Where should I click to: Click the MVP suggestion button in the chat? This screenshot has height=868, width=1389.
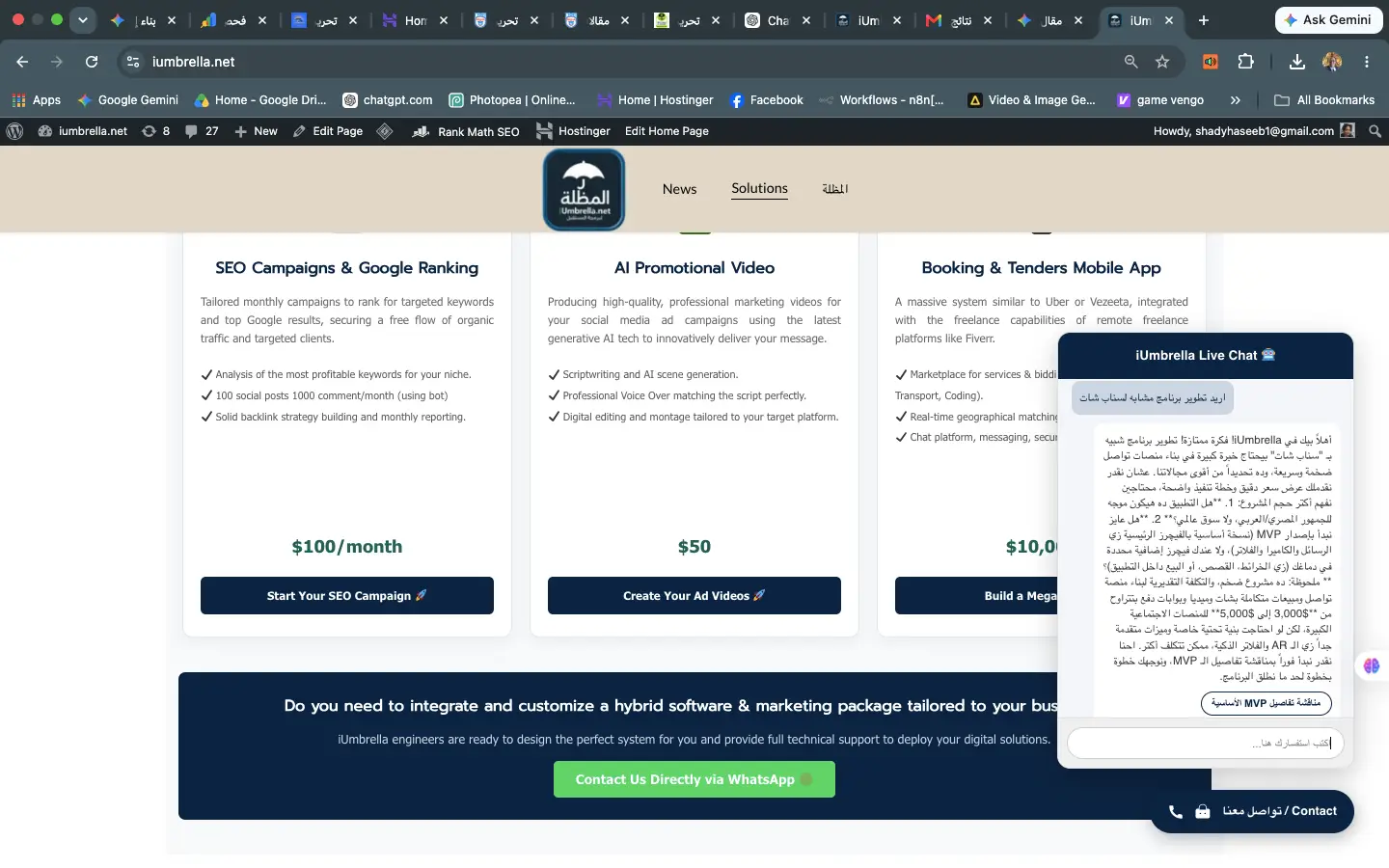click(x=1266, y=703)
